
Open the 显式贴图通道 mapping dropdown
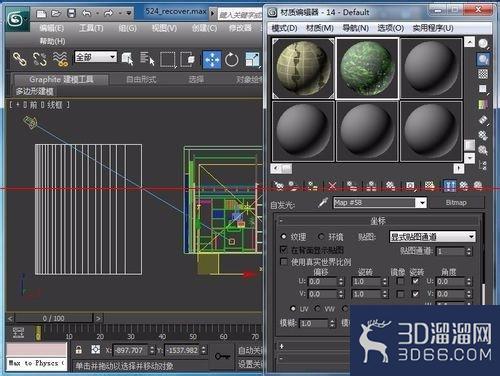(x=432, y=237)
